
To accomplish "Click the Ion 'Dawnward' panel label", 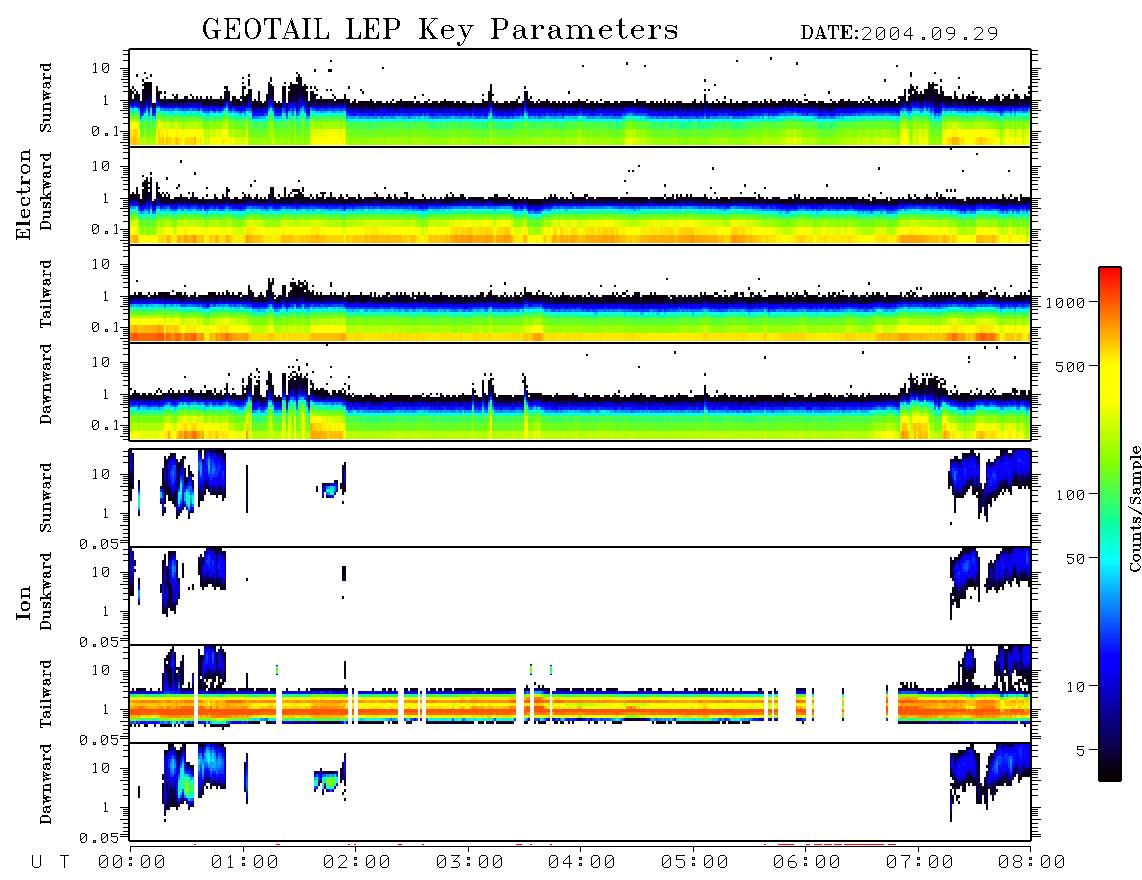I will pos(46,783).
